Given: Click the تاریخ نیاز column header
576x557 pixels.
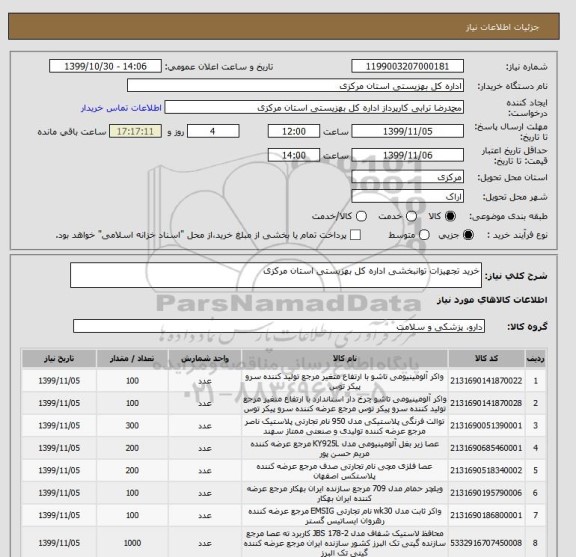Looking at the screenshot, I should [59, 359].
